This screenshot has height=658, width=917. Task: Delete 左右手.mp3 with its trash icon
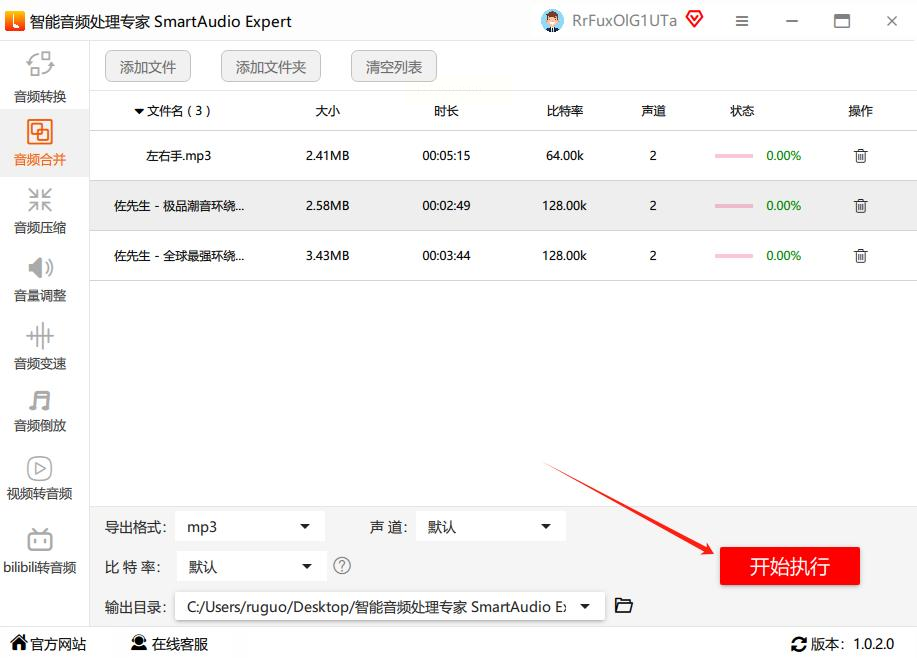pyautogui.click(x=860, y=156)
